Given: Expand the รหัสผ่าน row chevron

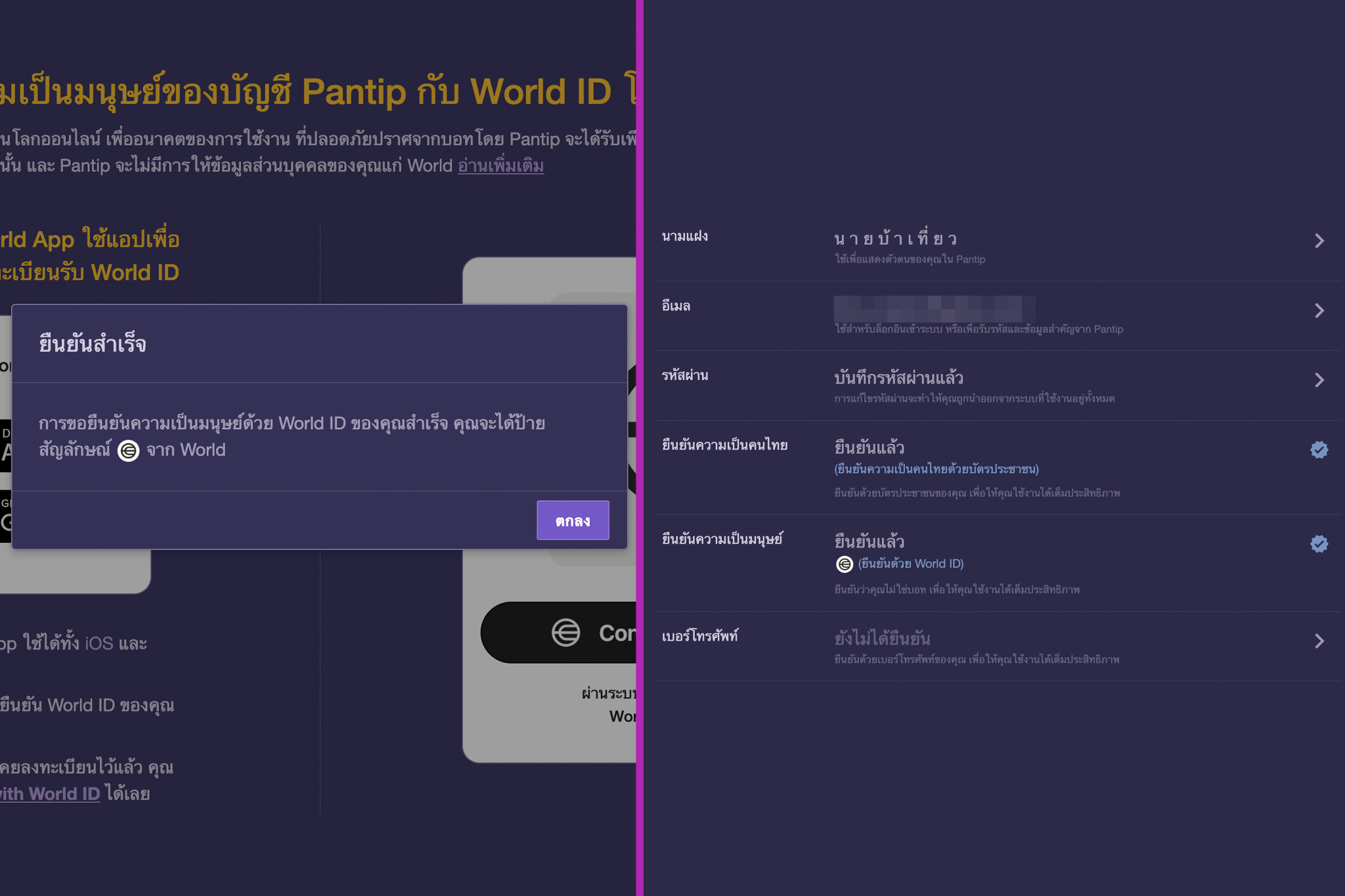Looking at the screenshot, I should [x=1319, y=380].
